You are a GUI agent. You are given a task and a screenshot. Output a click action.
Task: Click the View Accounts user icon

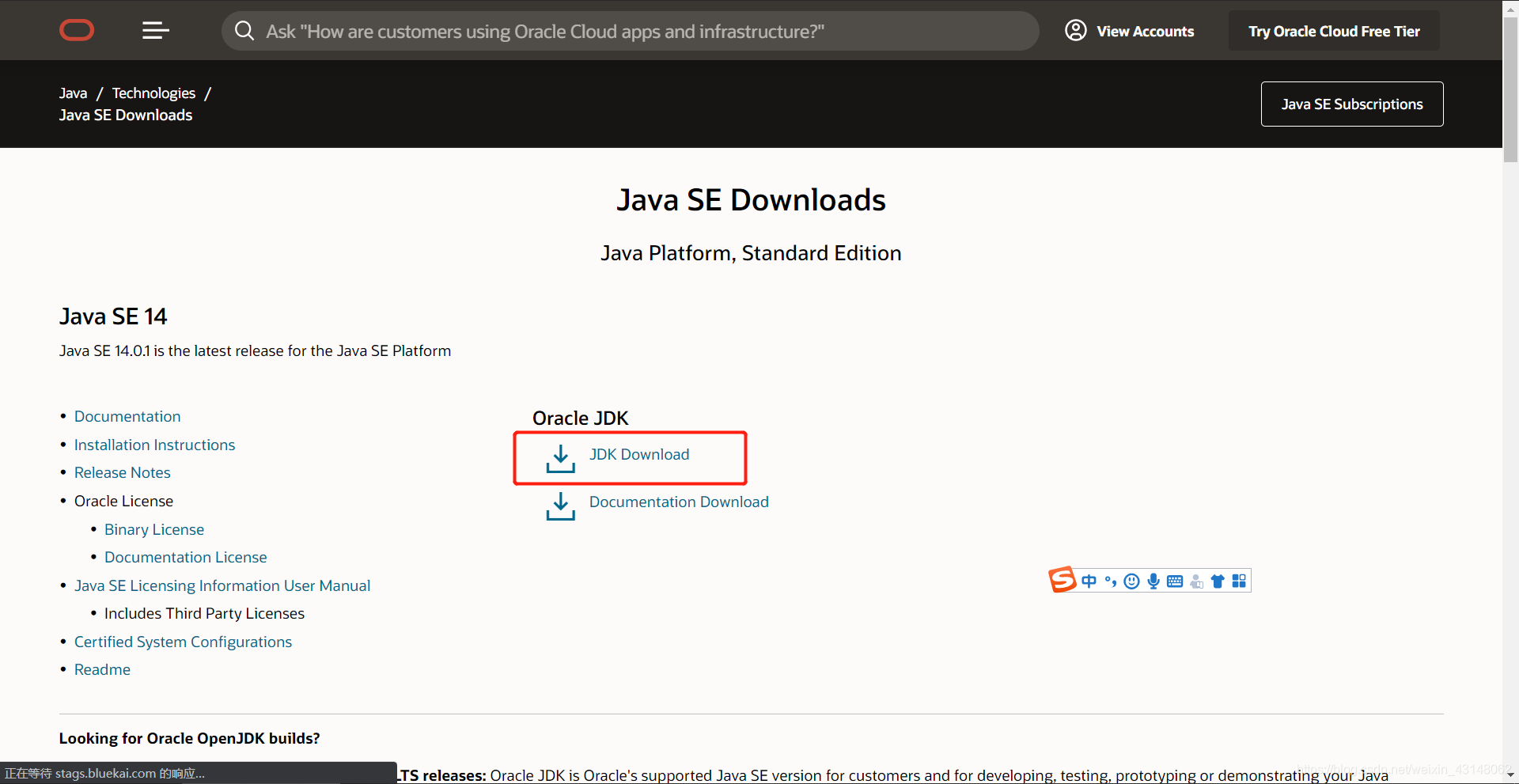click(1075, 31)
